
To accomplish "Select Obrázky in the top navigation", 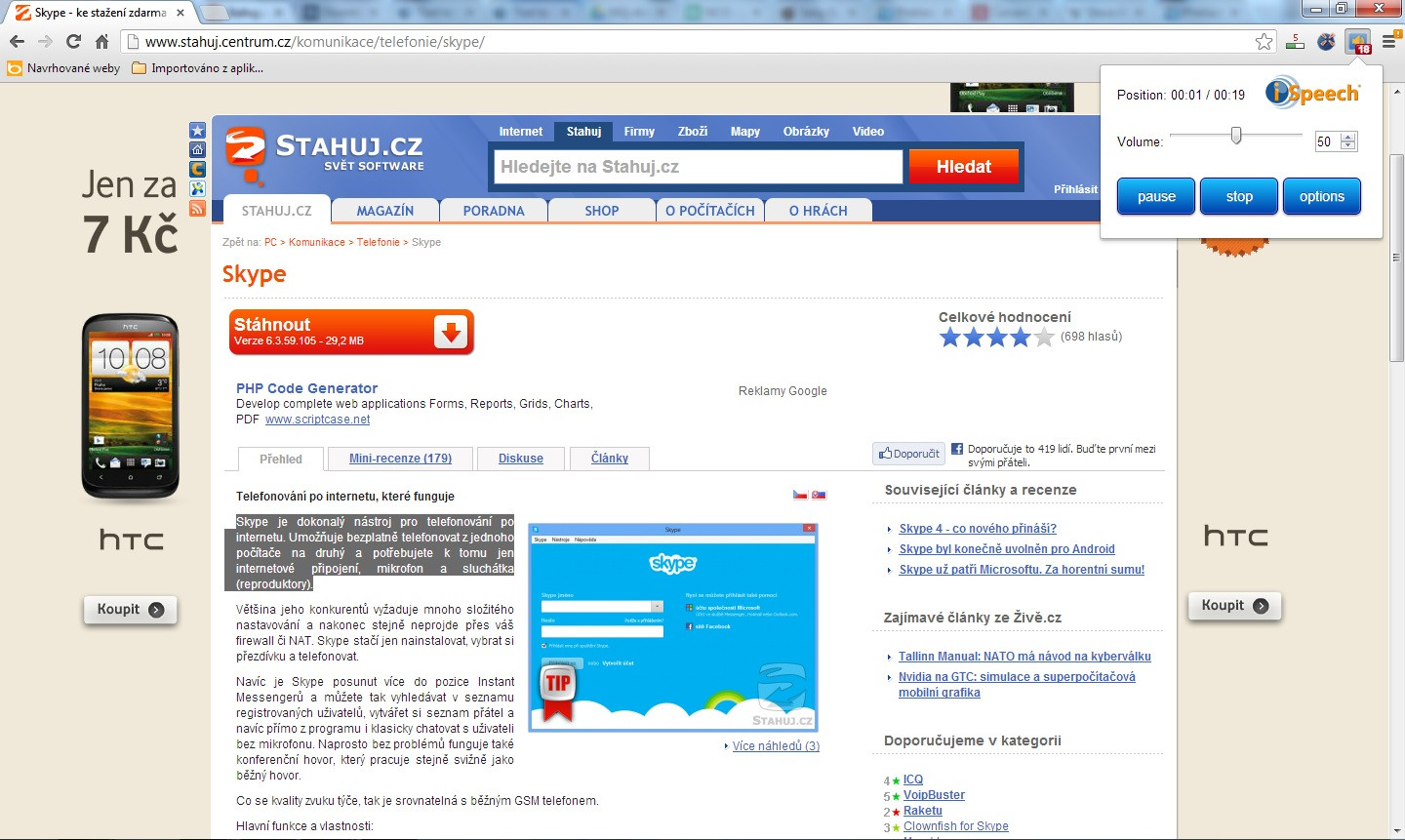I will 806,132.
